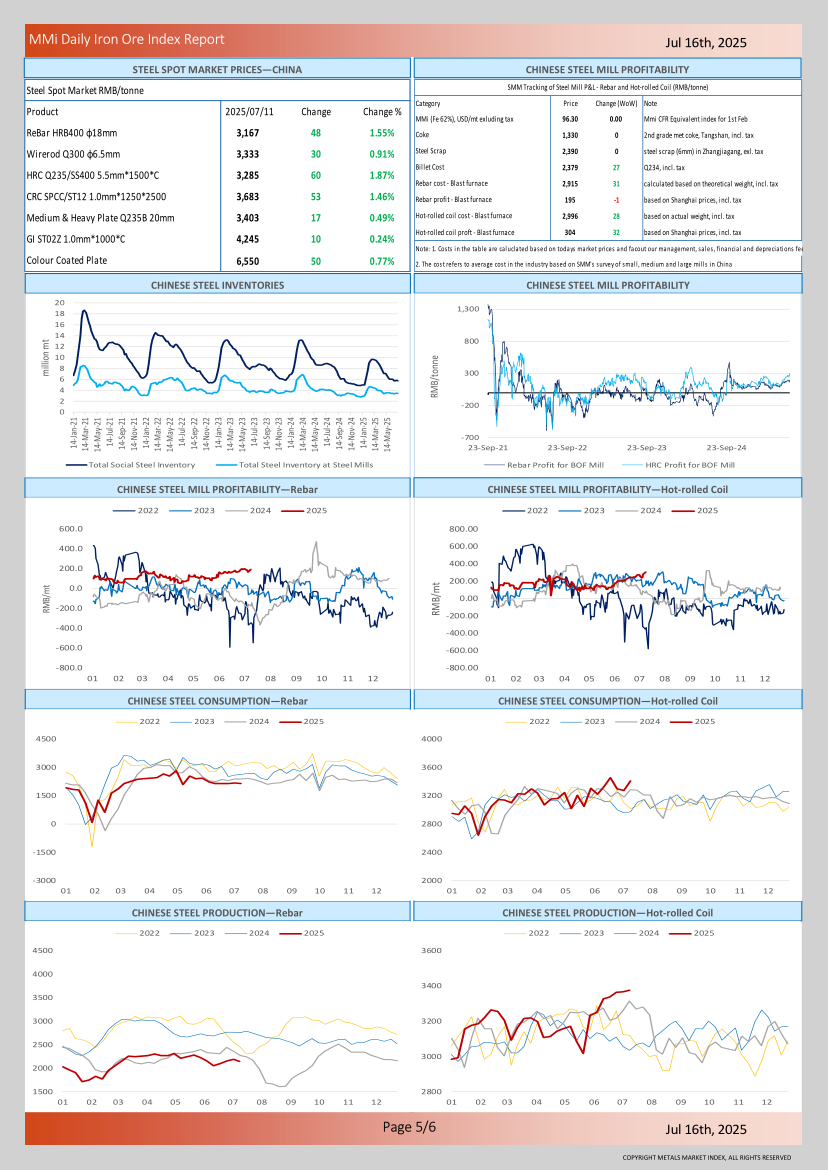Viewport: 828px width, 1170px height.
Task: Click the 'HRC Profit for BOF Mill' legend
Action: tap(679, 465)
